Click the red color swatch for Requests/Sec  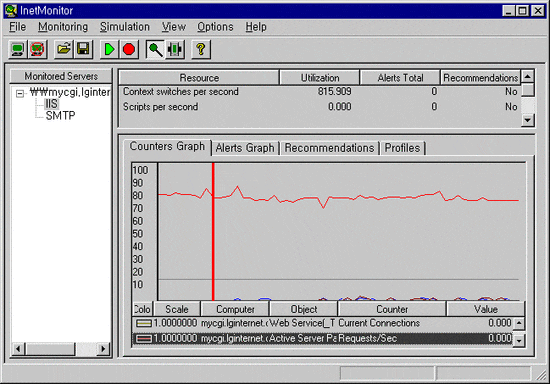pyautogui.click(x=144, y=338)
